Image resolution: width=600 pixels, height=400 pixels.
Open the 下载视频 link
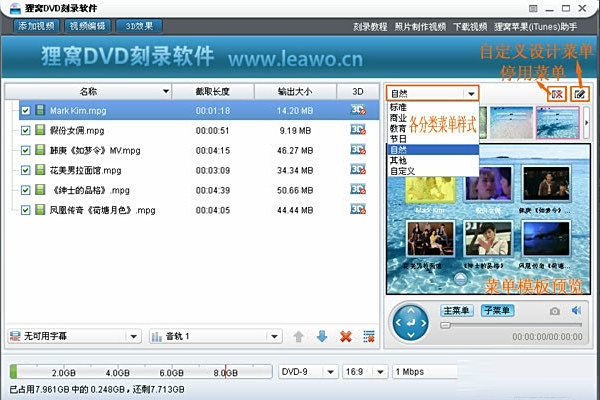470,27
